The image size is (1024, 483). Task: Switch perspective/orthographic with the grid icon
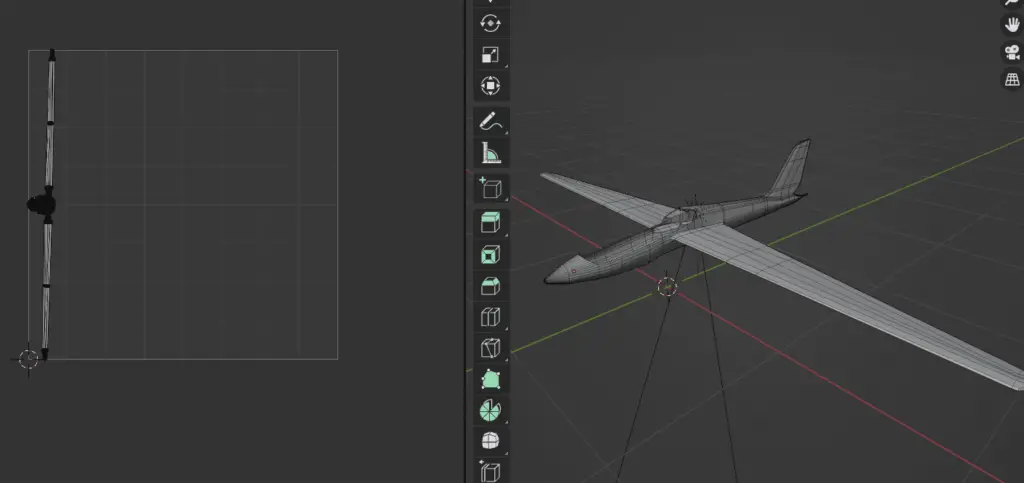coord(1012,80)
